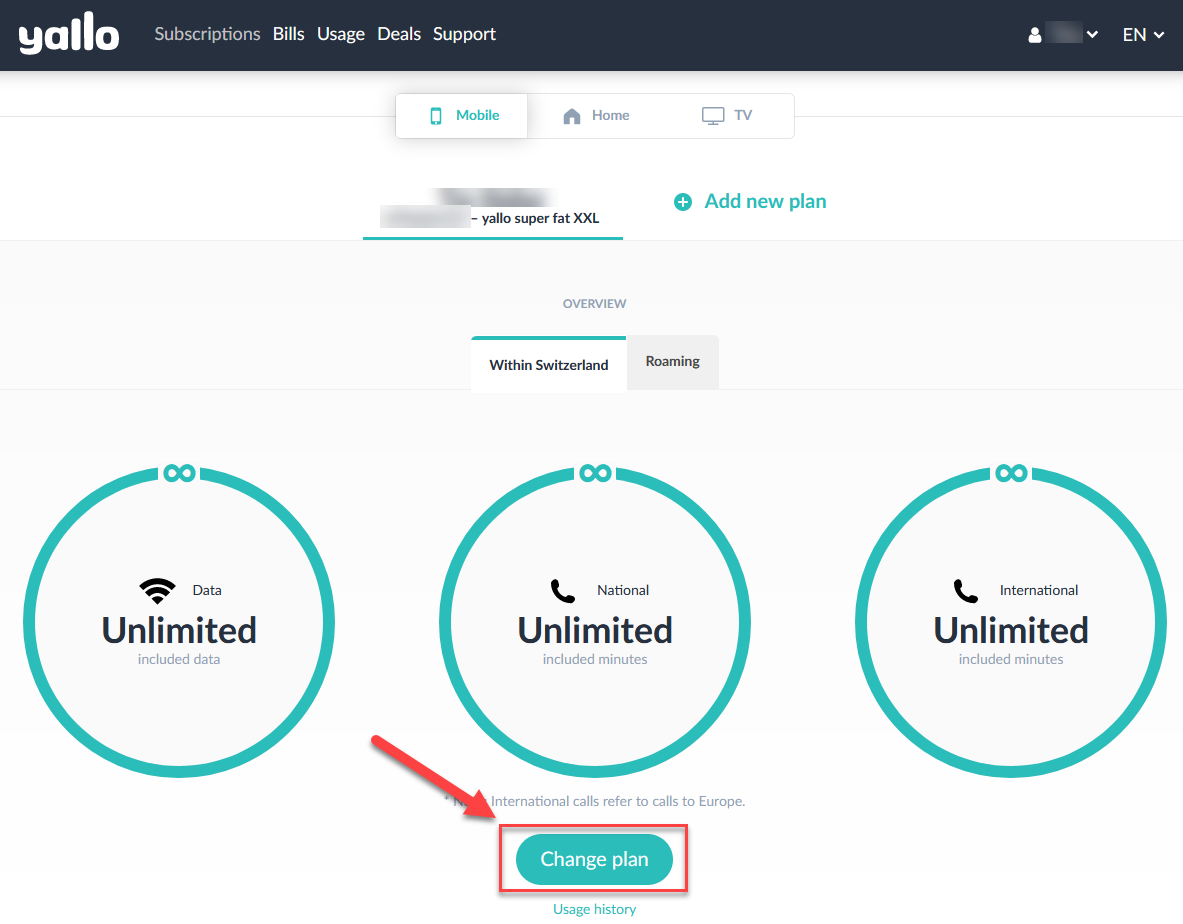Image resolution: width=1183 pixels, height=924 pixels.
Task: Select the Within Switzerland tab
Action: coord(548,364)
